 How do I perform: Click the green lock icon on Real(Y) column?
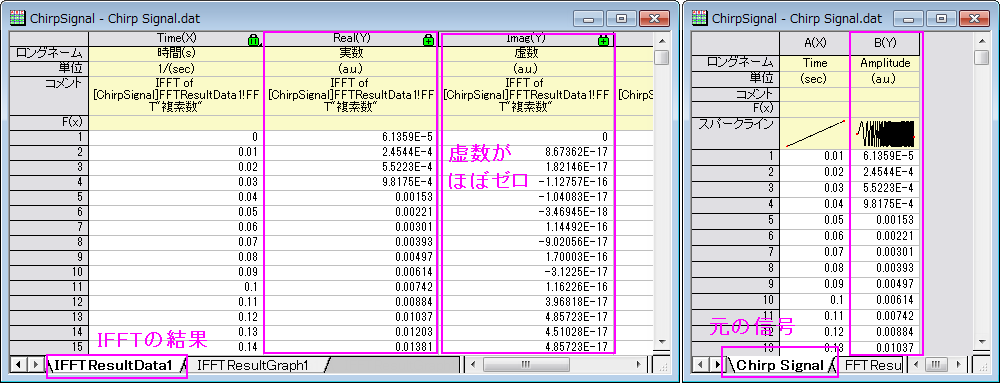pyautogui.click(x=428, y=41)
